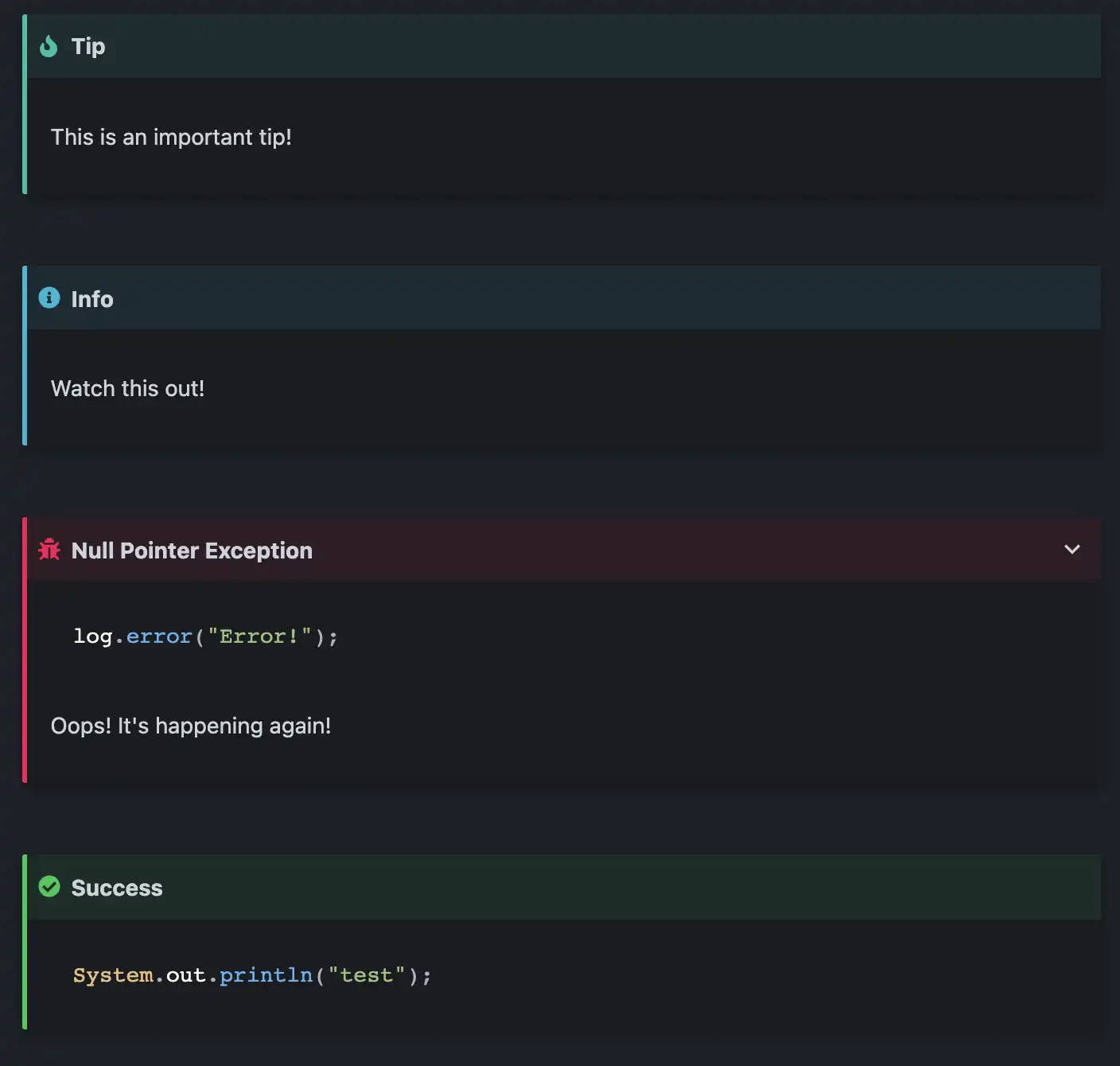Viewport: 1120px width, 1066px height.
Task: Click the Null Pointer Exception title text
Action: pos(191,550)
